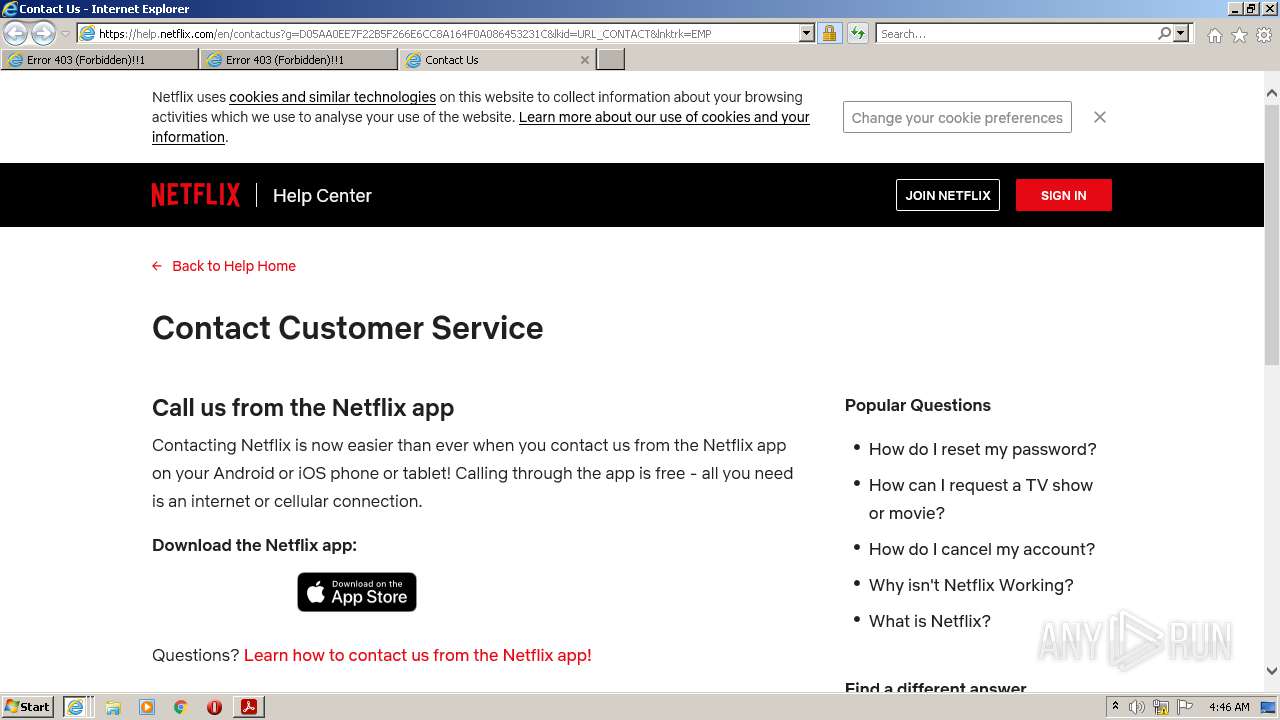The width and height of the screenshot is (1280, 720).
Task: Click the magnifier search icon
Action: (1164, 33)
